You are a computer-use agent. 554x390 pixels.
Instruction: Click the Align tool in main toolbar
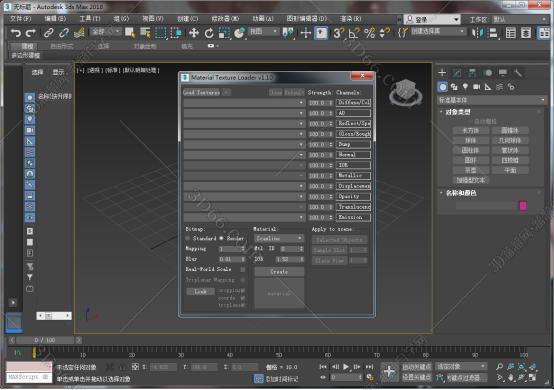493,33
